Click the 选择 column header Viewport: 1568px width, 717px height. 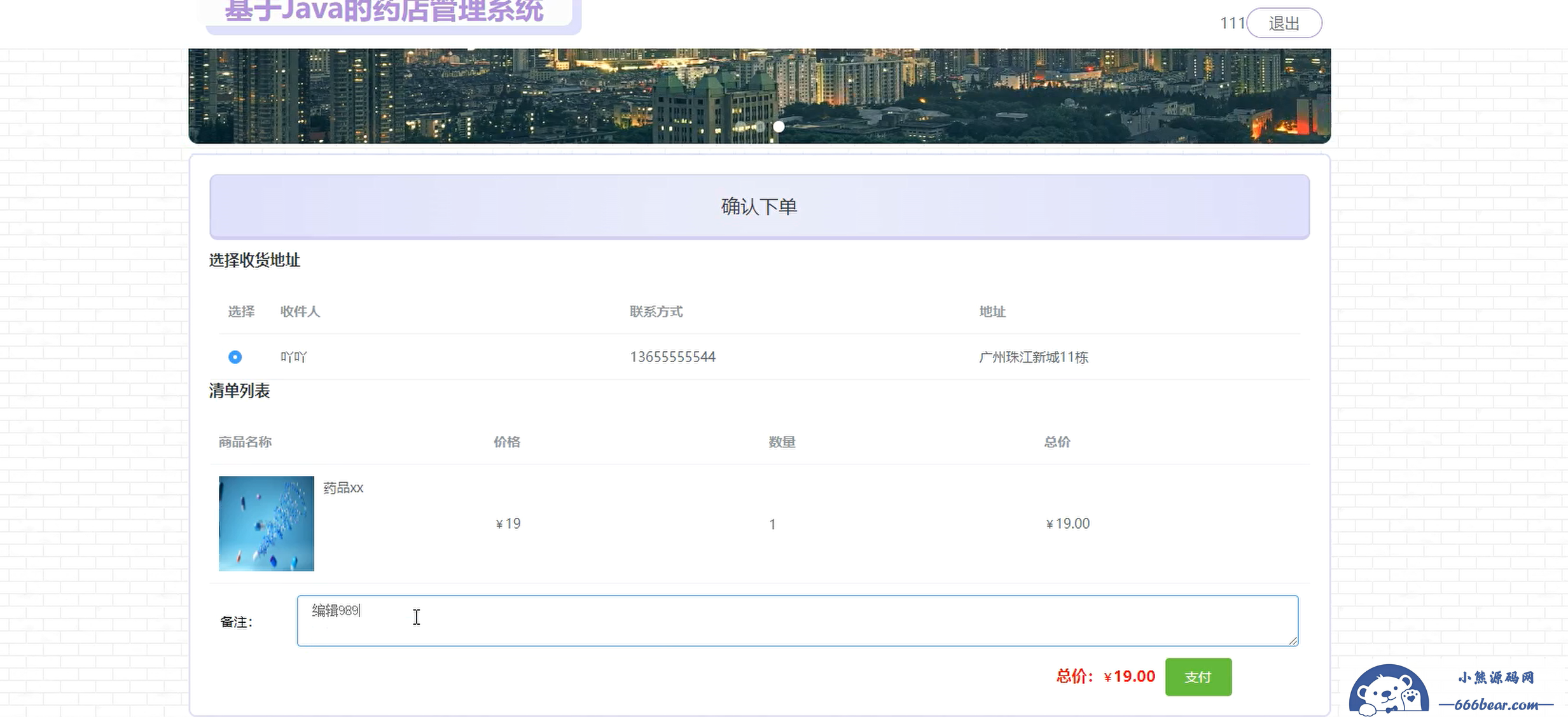click(241, 312)
